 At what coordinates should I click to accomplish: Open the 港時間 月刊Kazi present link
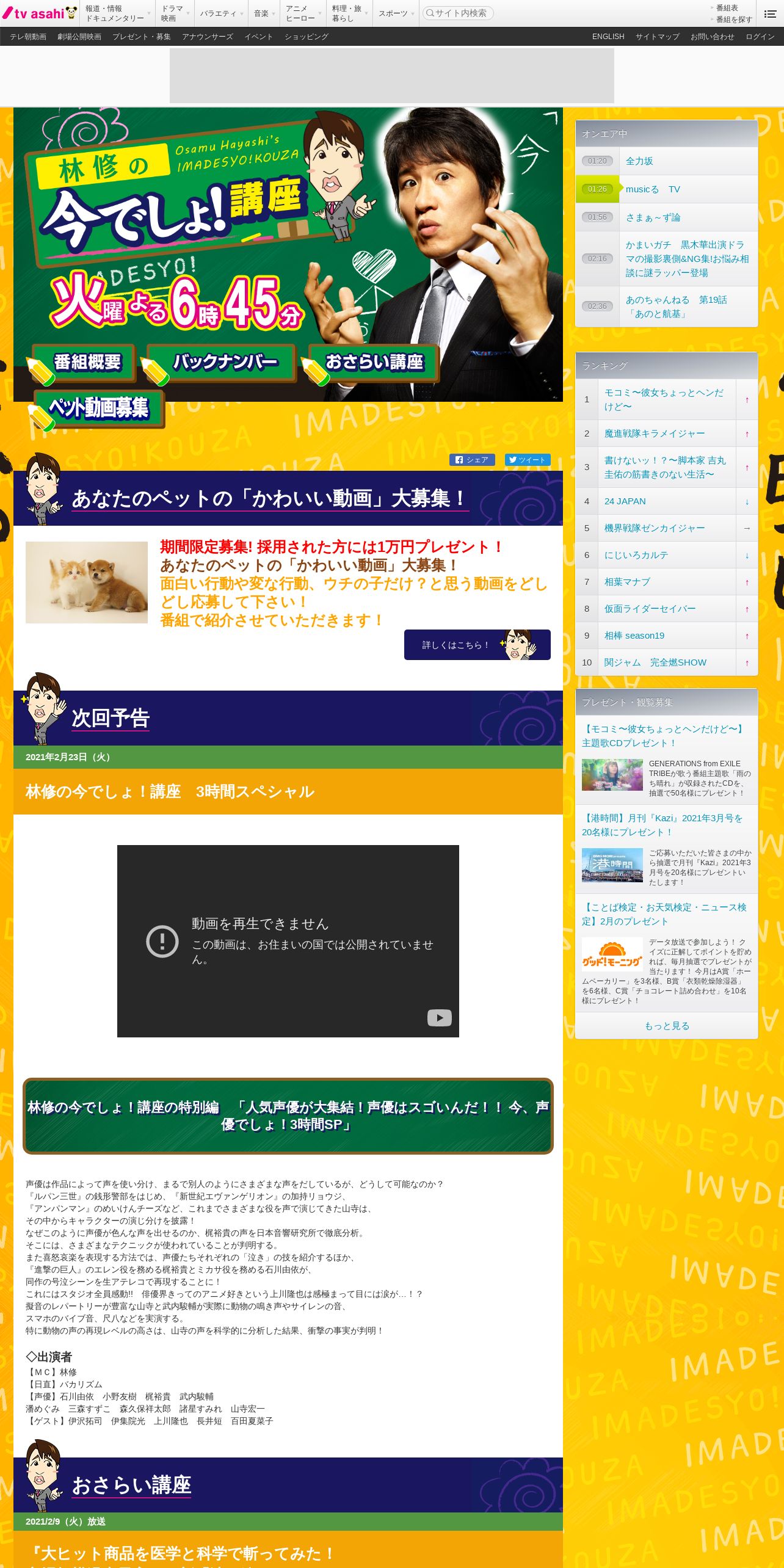662,825
